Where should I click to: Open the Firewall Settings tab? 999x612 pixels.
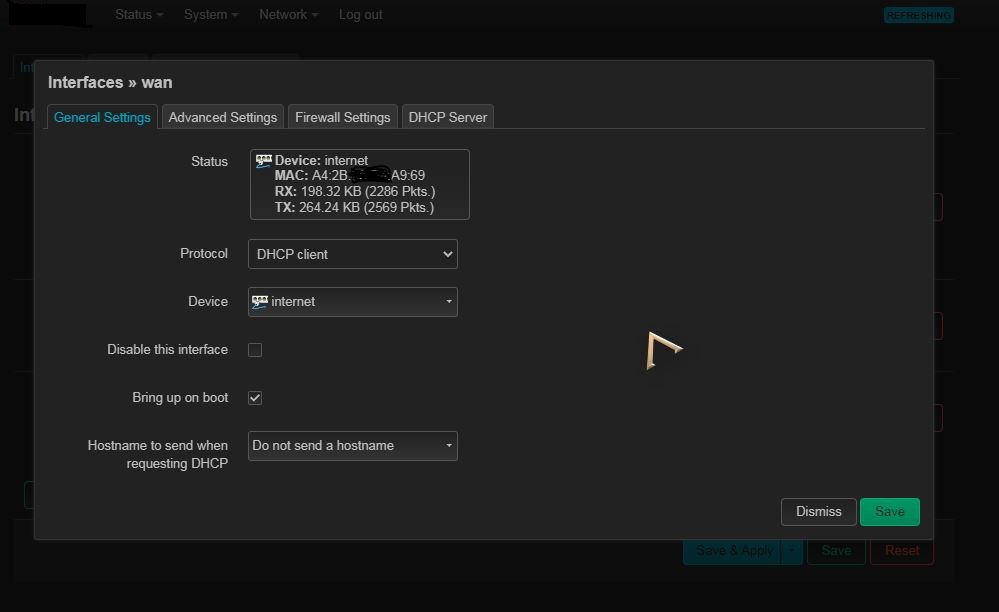coord(342,117)
